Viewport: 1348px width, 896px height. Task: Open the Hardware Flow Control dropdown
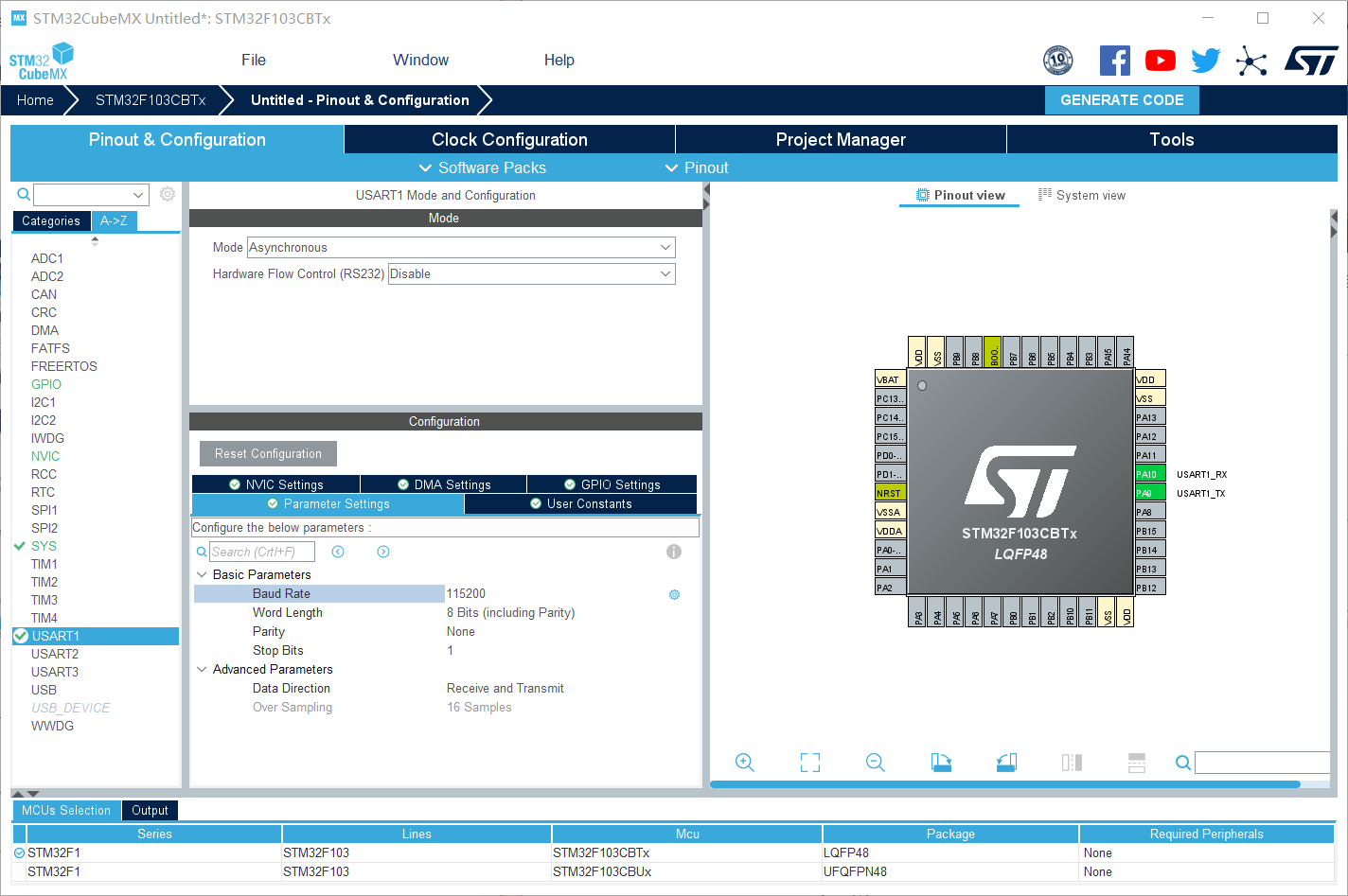coord(532,273)
